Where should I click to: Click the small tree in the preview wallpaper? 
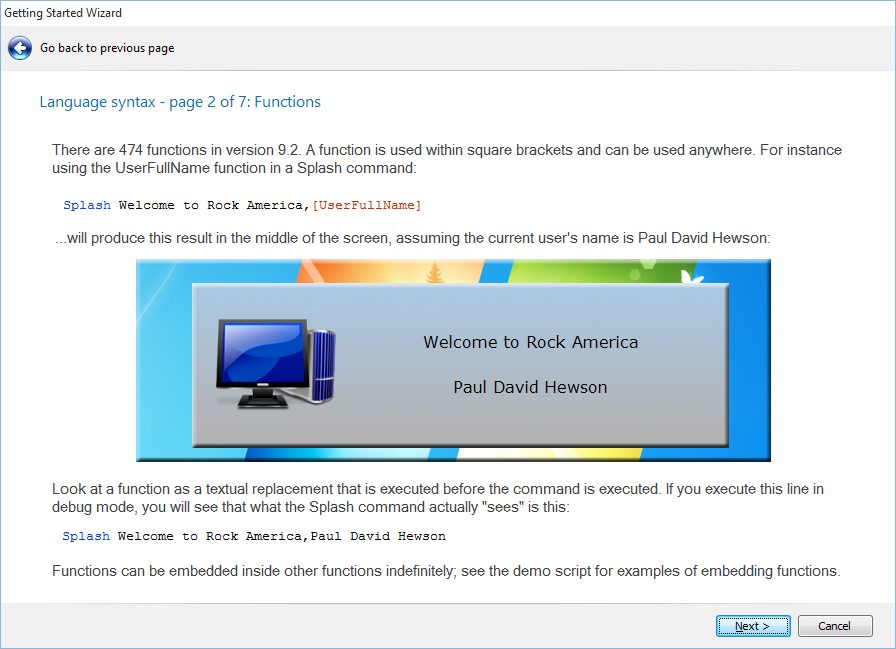435,273
